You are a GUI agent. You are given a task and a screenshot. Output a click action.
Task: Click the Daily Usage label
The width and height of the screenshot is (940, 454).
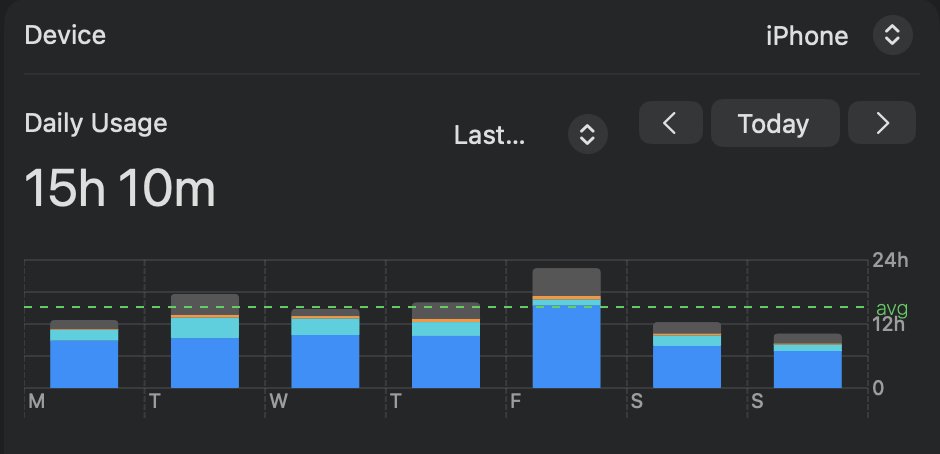coord(96,124)
